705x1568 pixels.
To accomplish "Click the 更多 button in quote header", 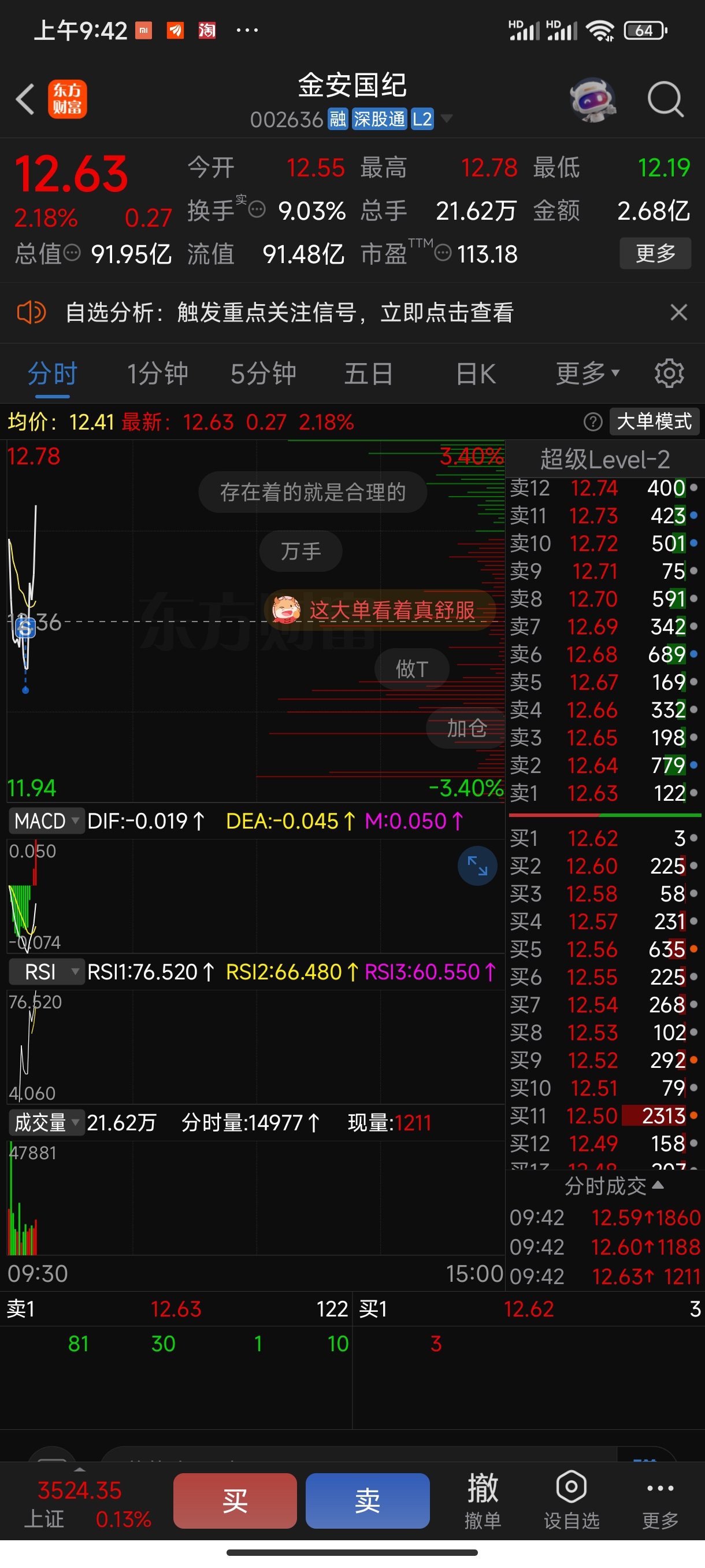I will coord(655,253).
